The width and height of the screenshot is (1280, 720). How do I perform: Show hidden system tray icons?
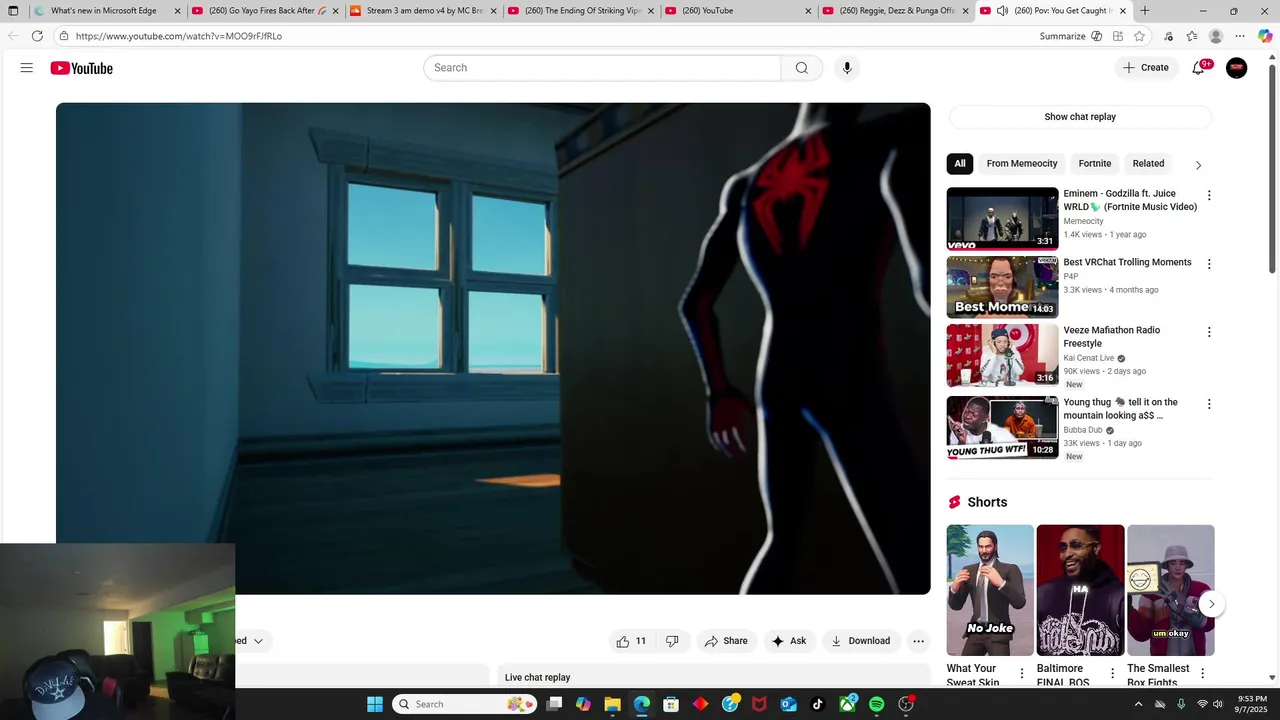point(1138,704)
